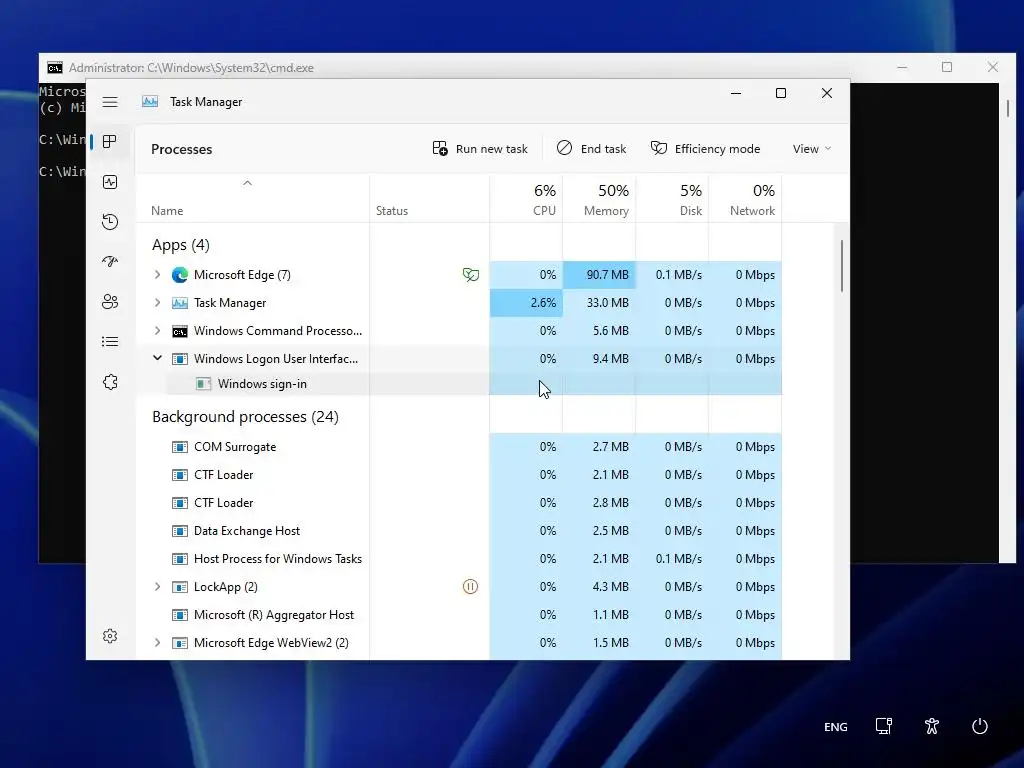Collapse the Windows Logon User Interface group
Image resolution: width=1024 pixels, height=768 pixels.
[x=157, y=359]
